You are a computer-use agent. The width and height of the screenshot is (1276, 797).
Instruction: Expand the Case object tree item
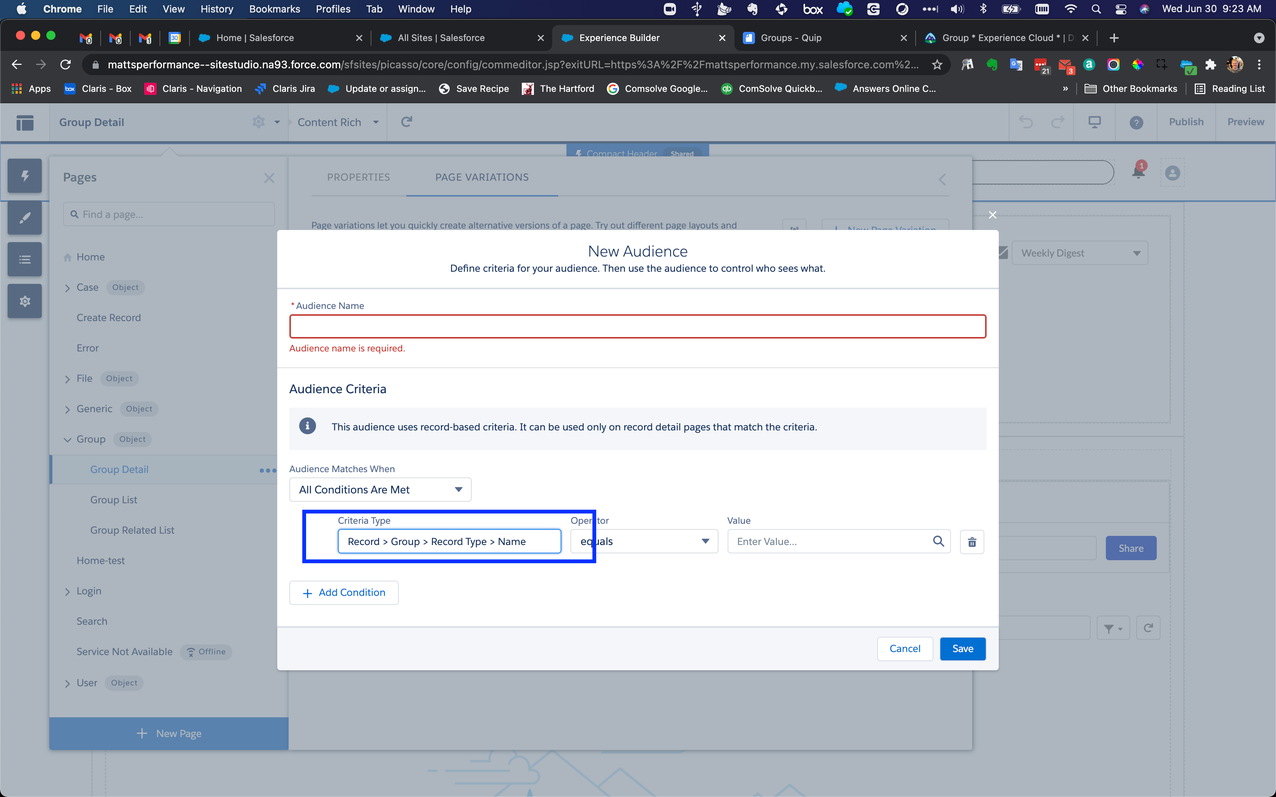(68, 288)
